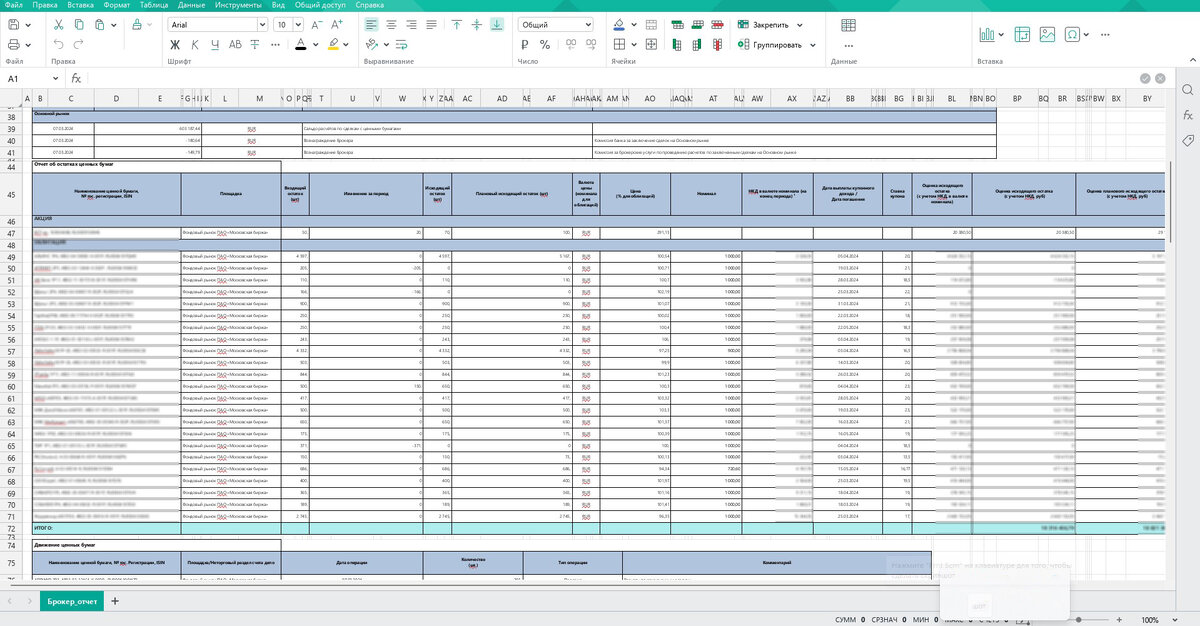
Task: Apply ruble currency format
Action: (x=526, y=44)
